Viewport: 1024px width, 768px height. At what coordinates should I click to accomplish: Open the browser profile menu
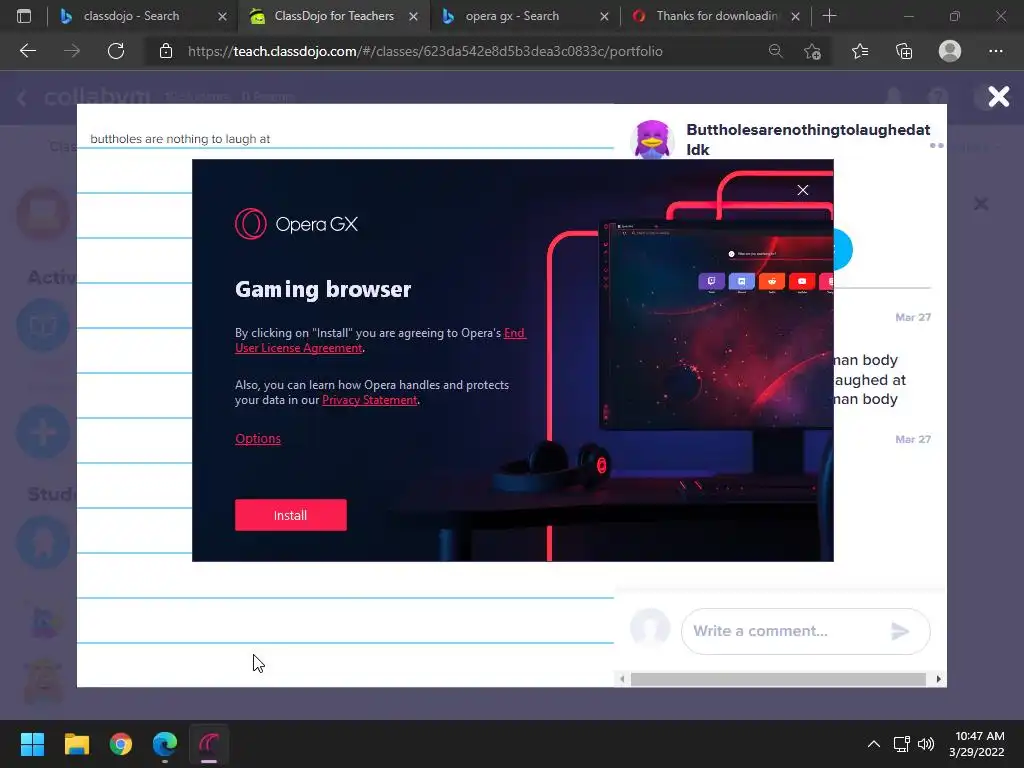click(x=950, y=51)
